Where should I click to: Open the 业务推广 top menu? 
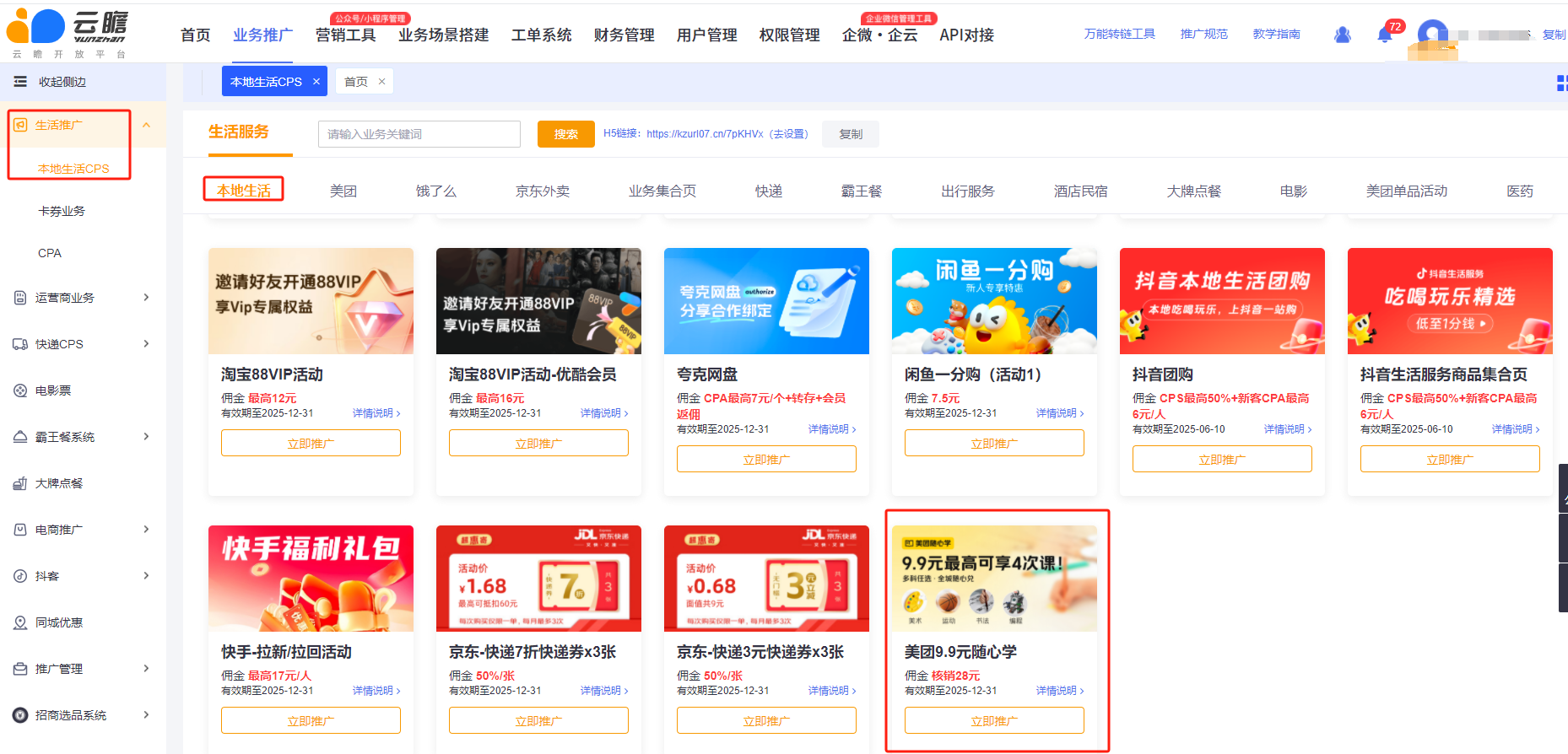point(262,35)
